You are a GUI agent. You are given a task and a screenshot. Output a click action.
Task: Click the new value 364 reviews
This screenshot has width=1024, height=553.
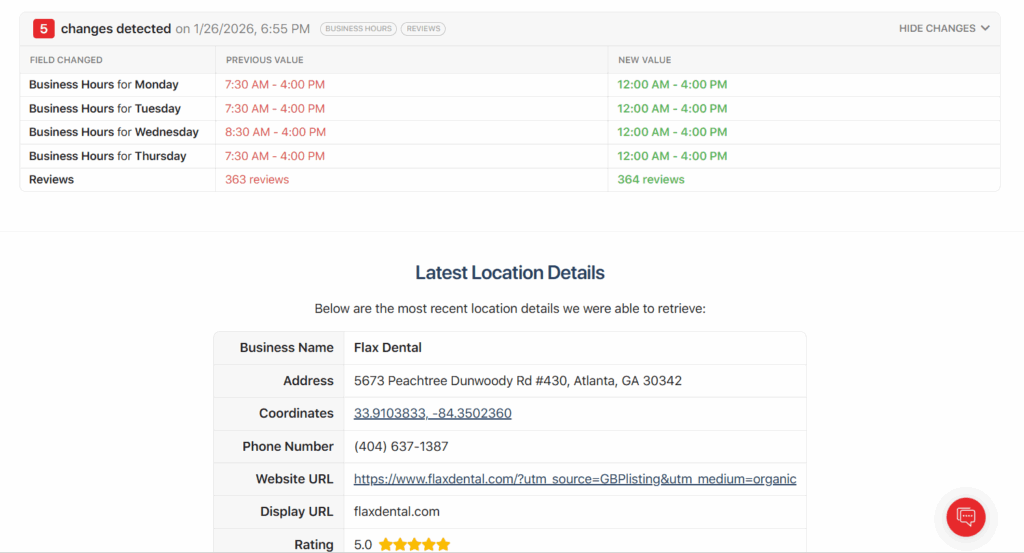point(651,180)
